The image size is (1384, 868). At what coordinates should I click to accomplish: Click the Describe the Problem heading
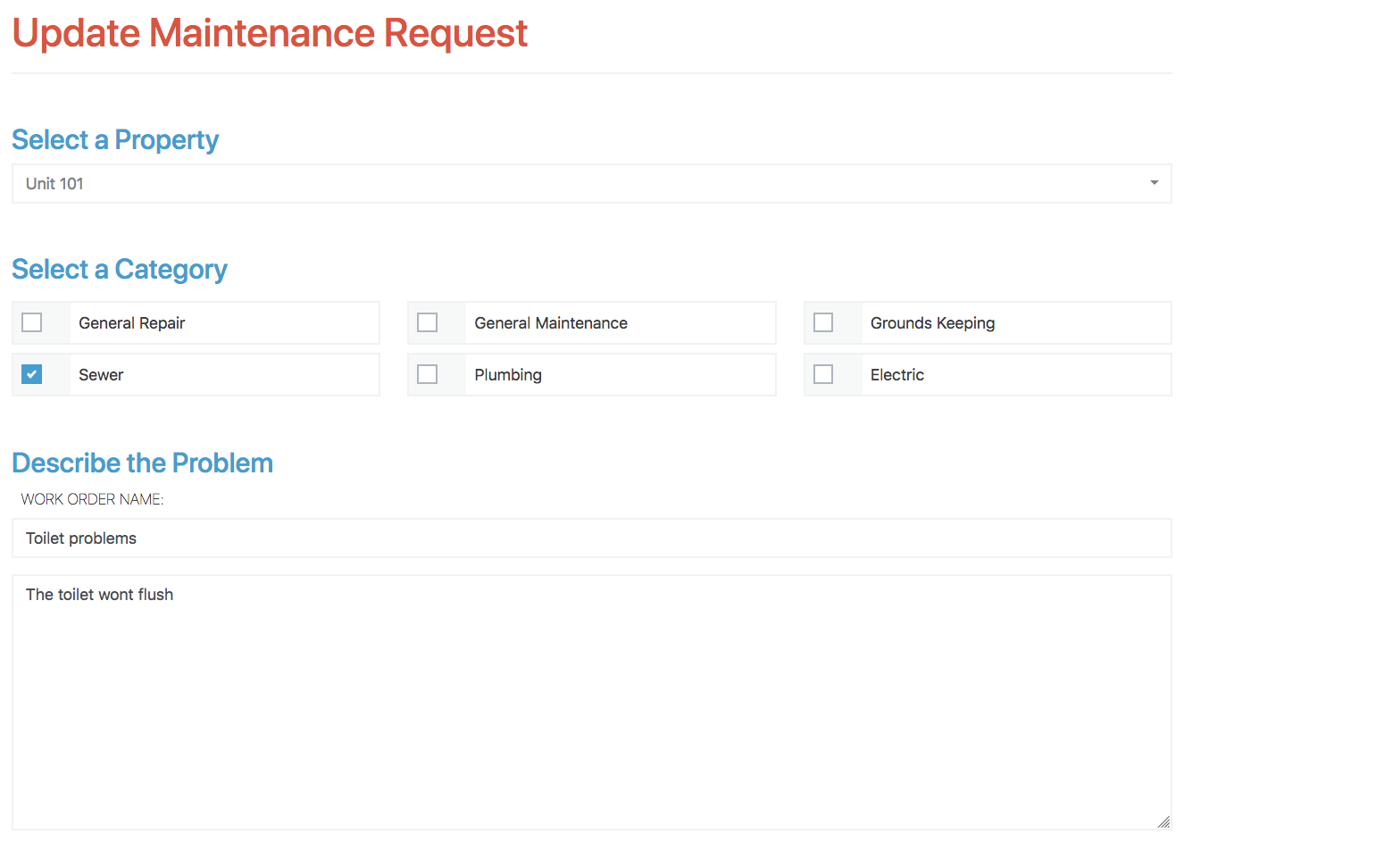point(143,463)
